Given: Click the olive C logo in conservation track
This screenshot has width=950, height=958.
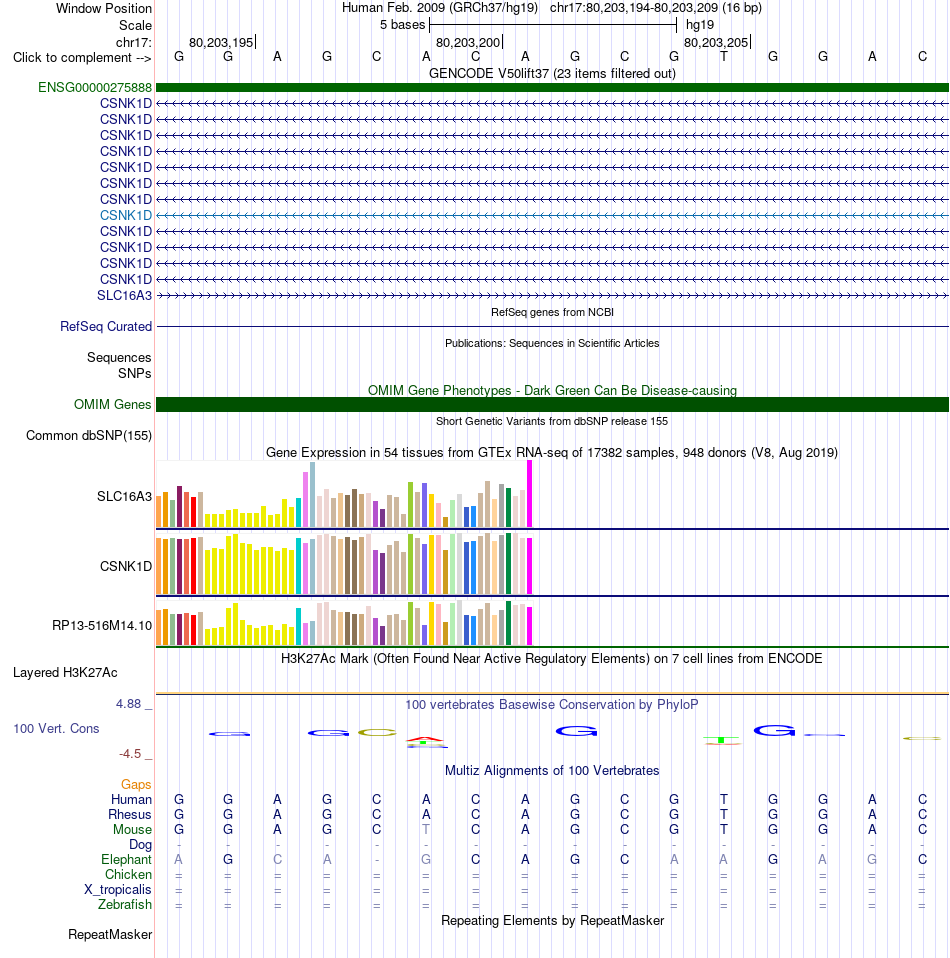Looking at the screenshot, I should coord(377,733).
